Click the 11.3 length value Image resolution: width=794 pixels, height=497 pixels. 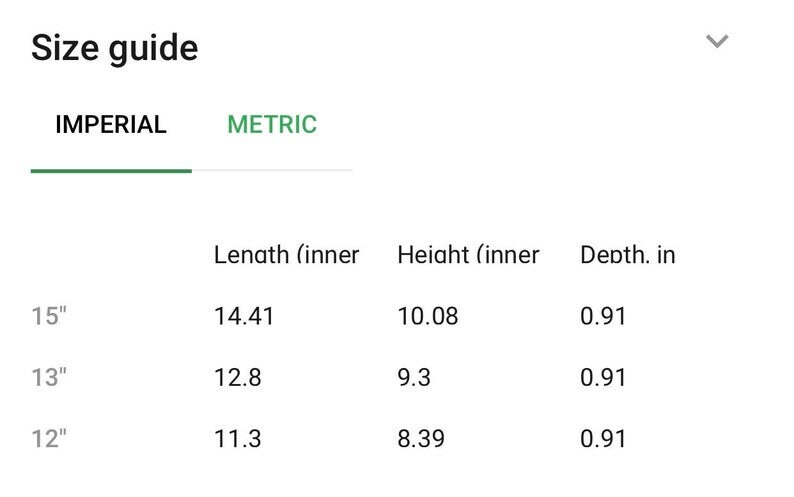(237, 439)
